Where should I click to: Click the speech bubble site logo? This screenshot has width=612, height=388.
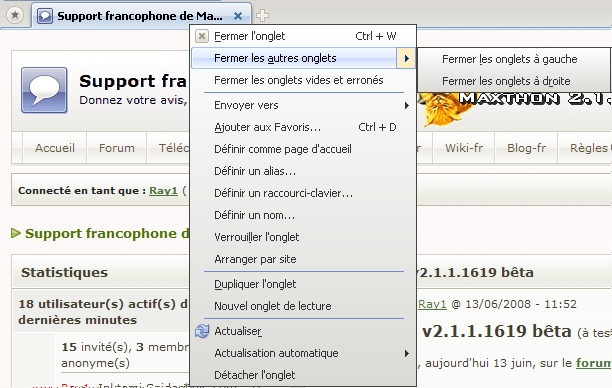tap(44, 90)
